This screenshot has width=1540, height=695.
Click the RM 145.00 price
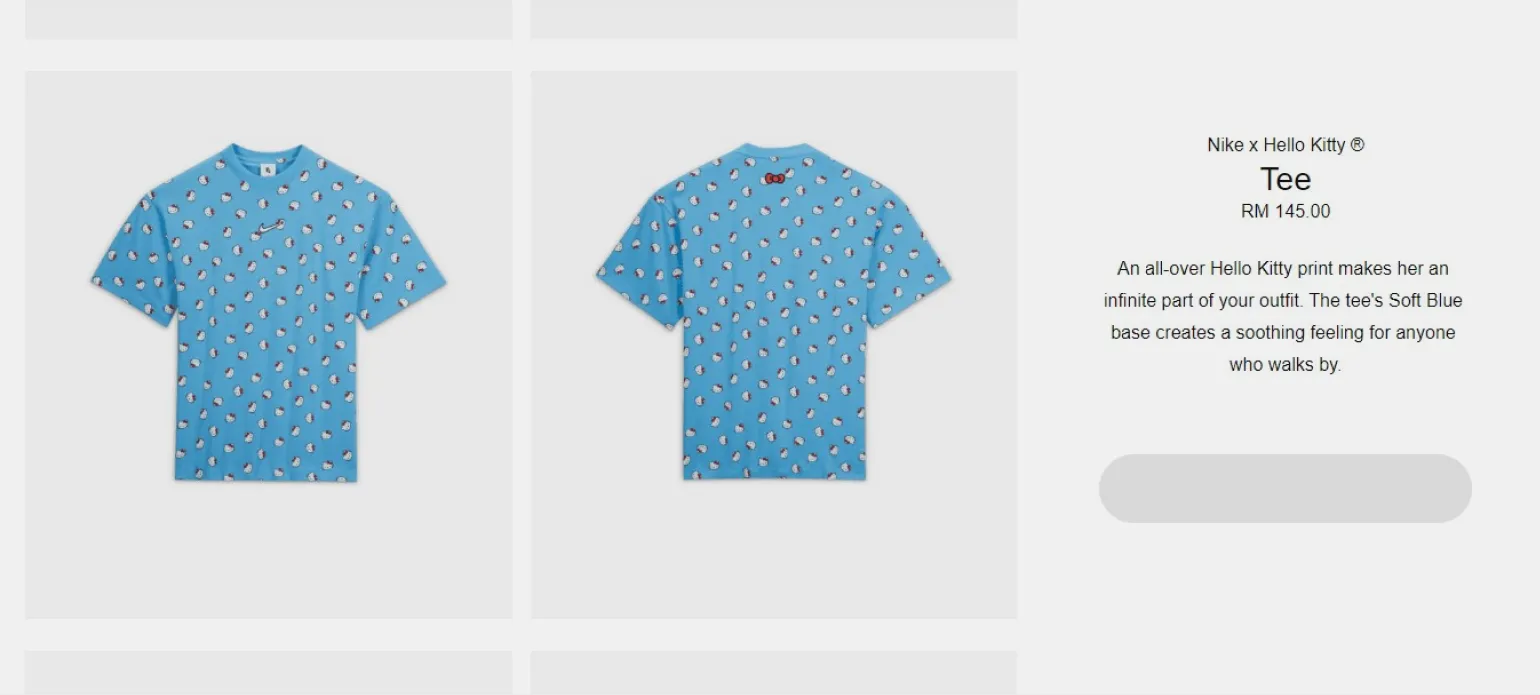pyautogui.click(x=1285, y=211)
